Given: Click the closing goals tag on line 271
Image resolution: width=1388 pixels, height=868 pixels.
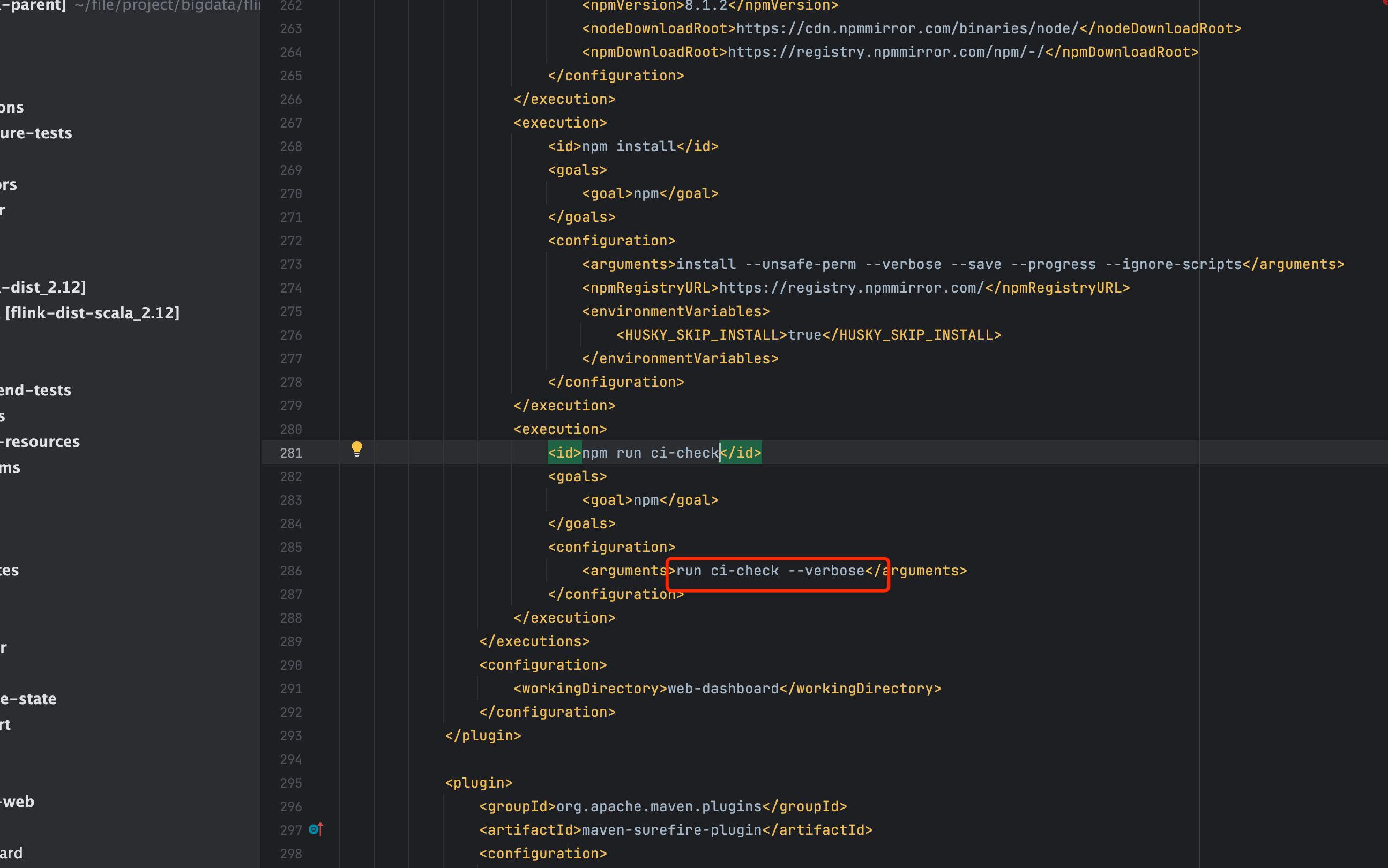Looking at the screenshot, I should (581, 217).
